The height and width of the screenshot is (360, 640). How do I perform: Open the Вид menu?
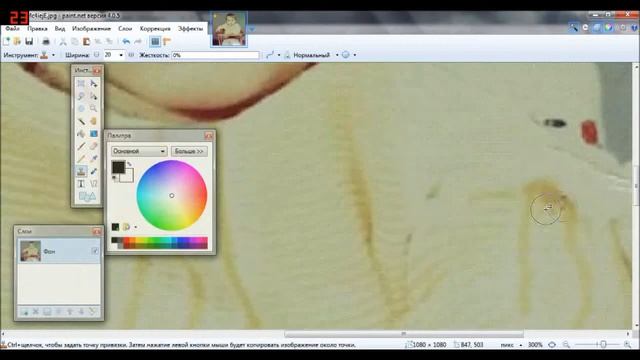[60, 29]
